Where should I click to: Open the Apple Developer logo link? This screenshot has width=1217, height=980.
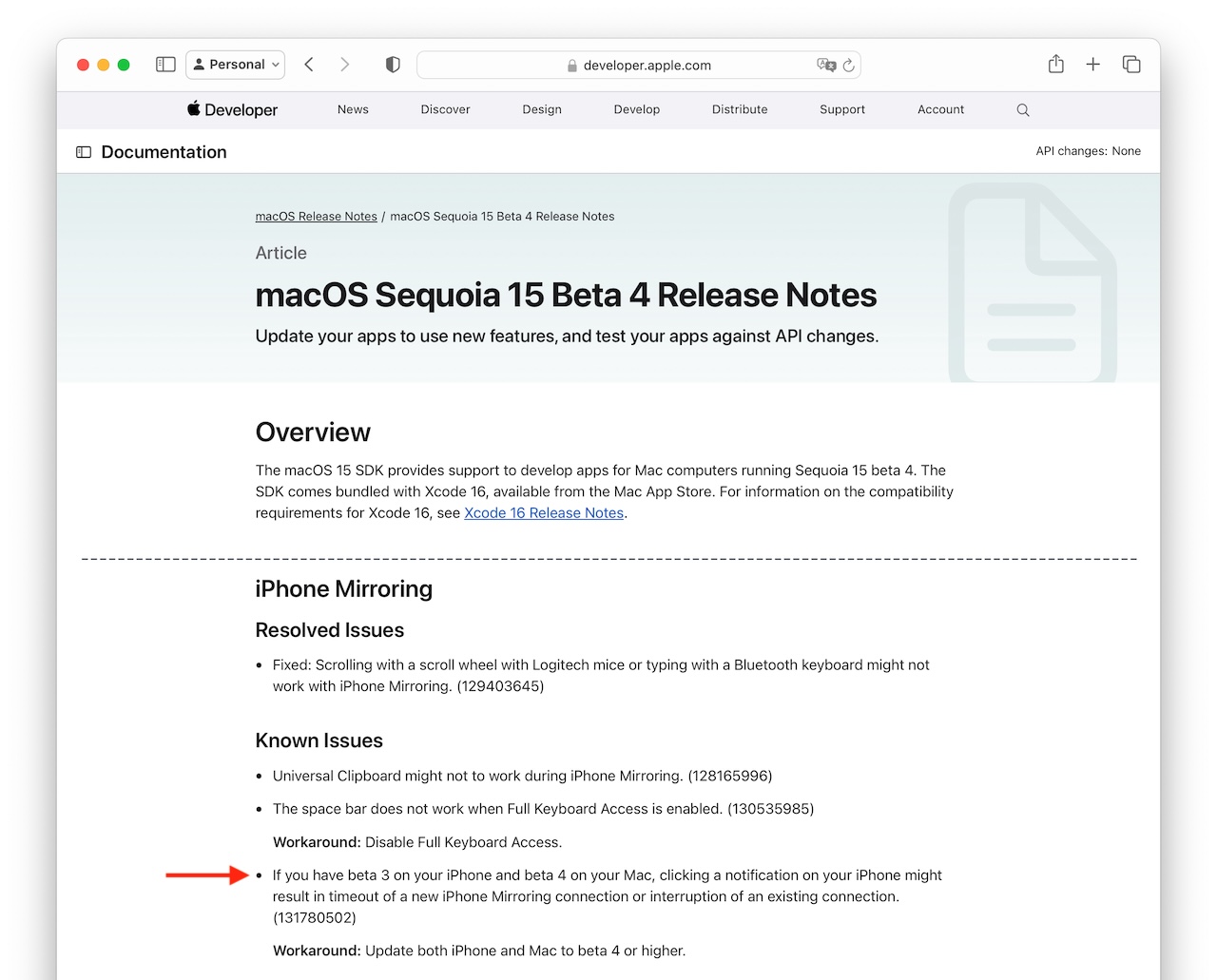point(232,109)
